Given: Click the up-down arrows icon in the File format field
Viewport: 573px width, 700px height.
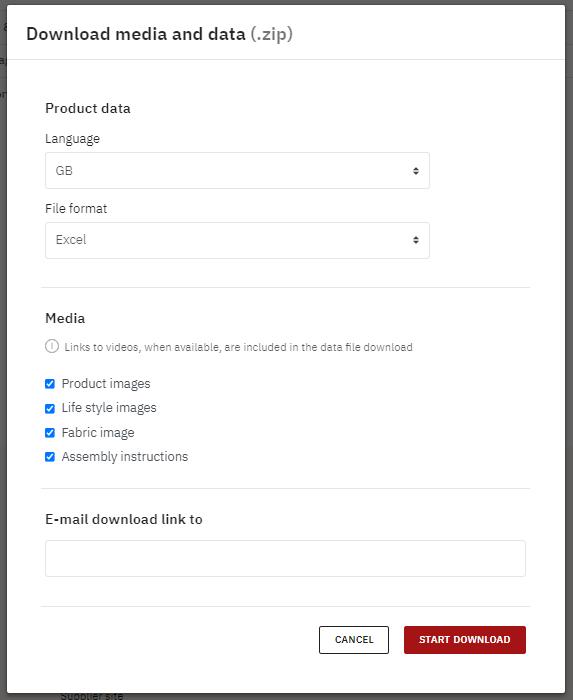Looking at the screenshot, I should coord(415,241).
